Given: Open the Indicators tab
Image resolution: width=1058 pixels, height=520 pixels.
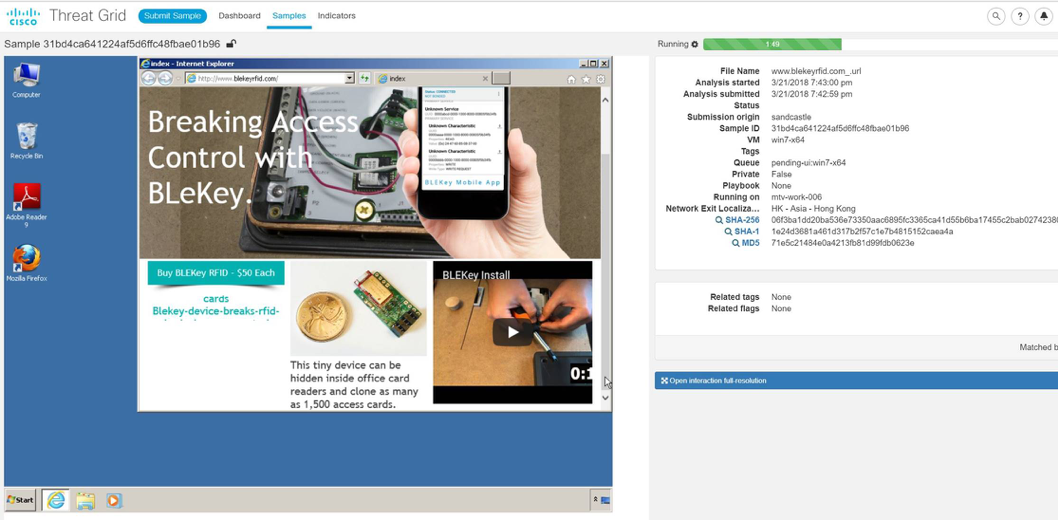Looking at the screenshot, I should point(336,16).
